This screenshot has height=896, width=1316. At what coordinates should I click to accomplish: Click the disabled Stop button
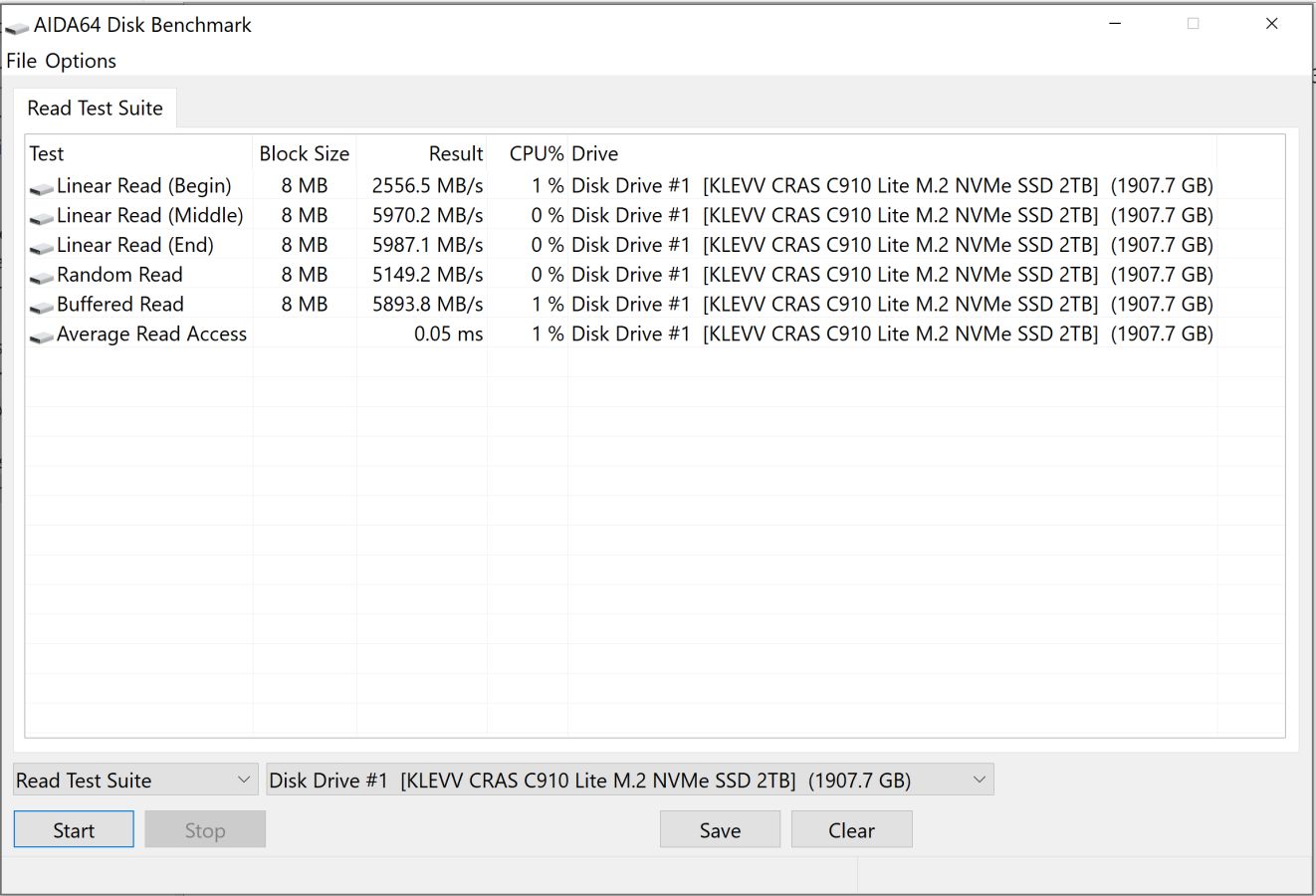pyautogui.click(x=205, y=830)
